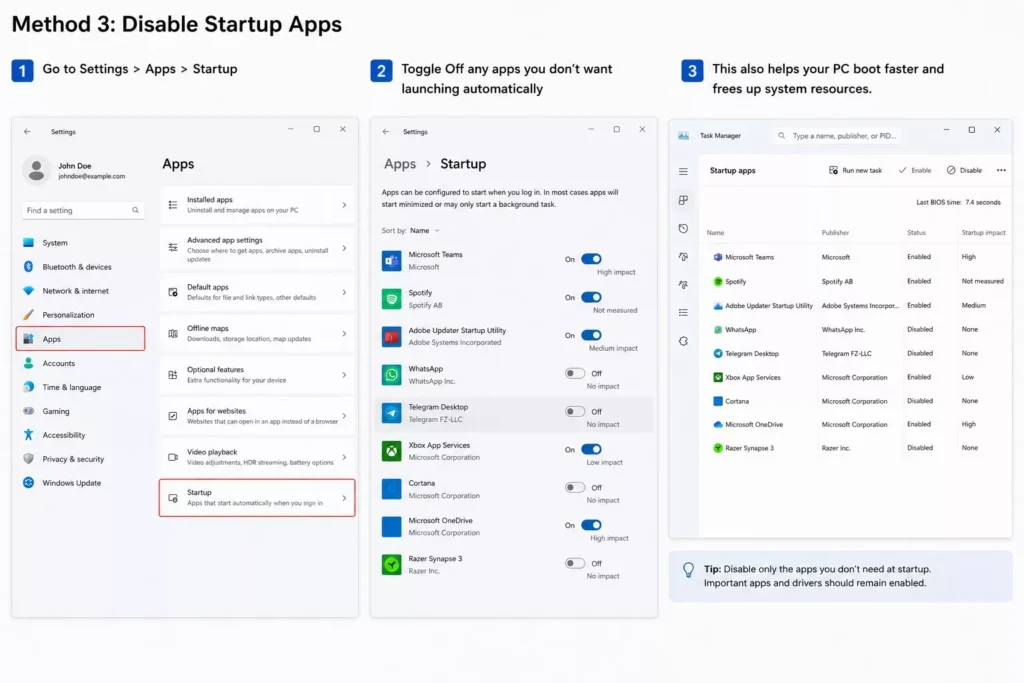The image size is (1024, 683).
Task: Expand Advanced app settings chevron
Action: click(x=344, y=248)
